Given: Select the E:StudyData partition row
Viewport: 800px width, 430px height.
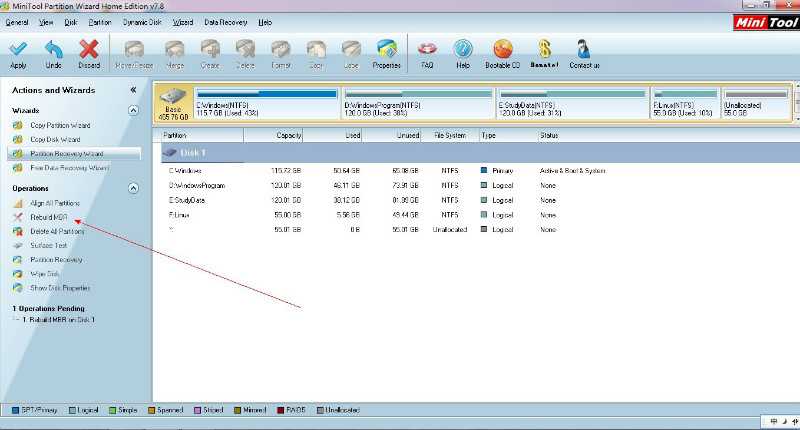Looking at the screenshot, I should 480,200.
